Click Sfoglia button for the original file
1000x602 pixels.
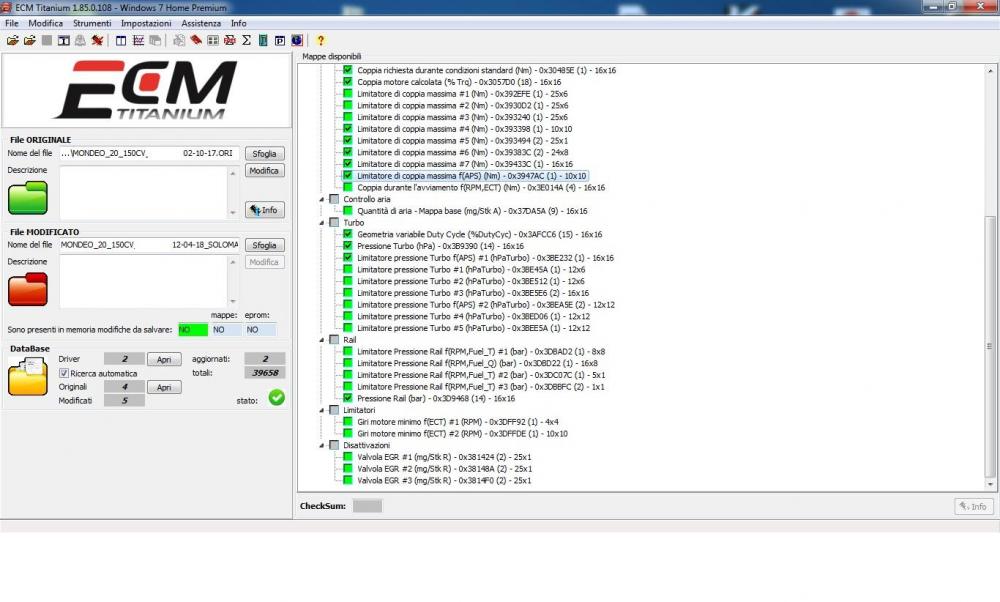click(x=264, y=154)
